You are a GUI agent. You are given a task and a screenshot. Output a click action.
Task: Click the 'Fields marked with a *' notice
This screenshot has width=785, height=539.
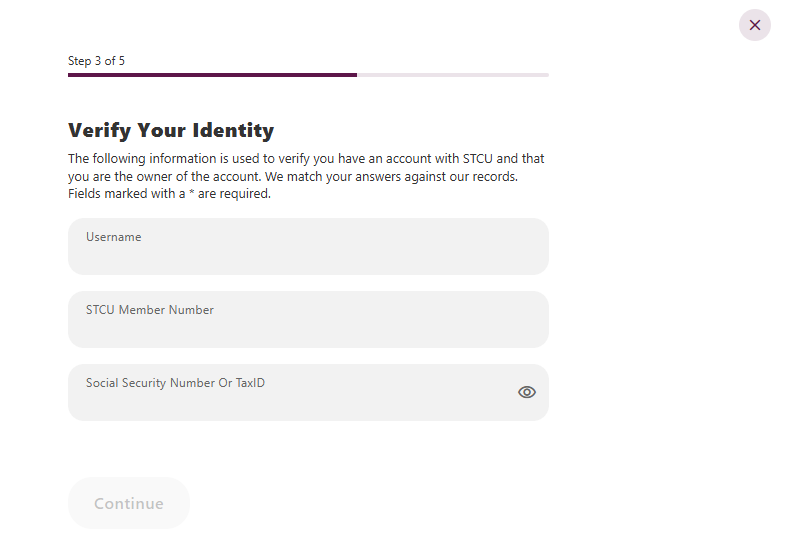point(169,194)
